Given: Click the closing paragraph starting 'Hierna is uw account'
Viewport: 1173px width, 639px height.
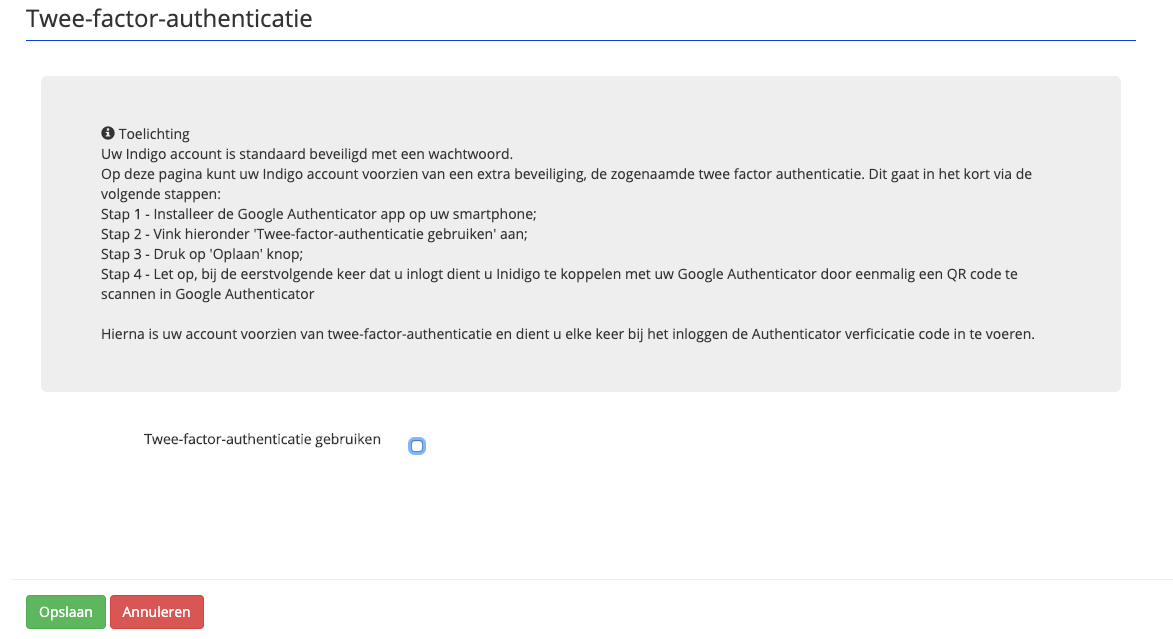Looking at the screenshot, I should 568,334.
